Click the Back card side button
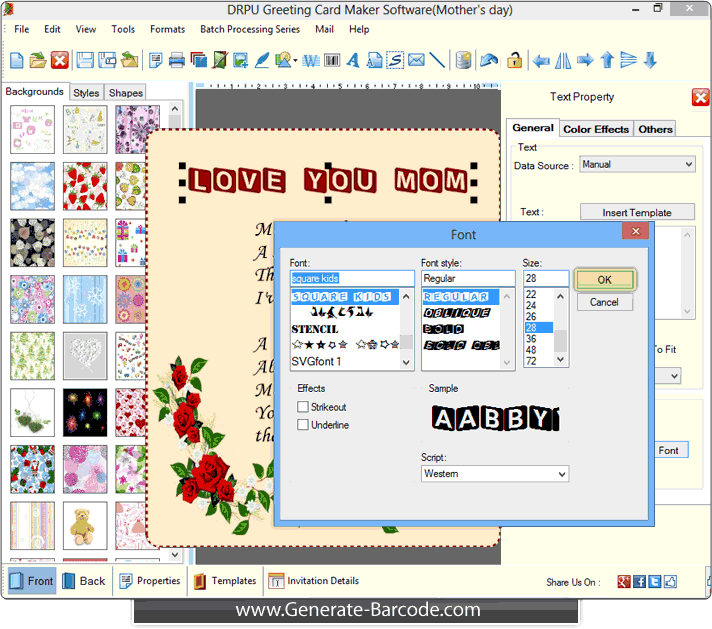712x629 pixels. click(84, 581)
